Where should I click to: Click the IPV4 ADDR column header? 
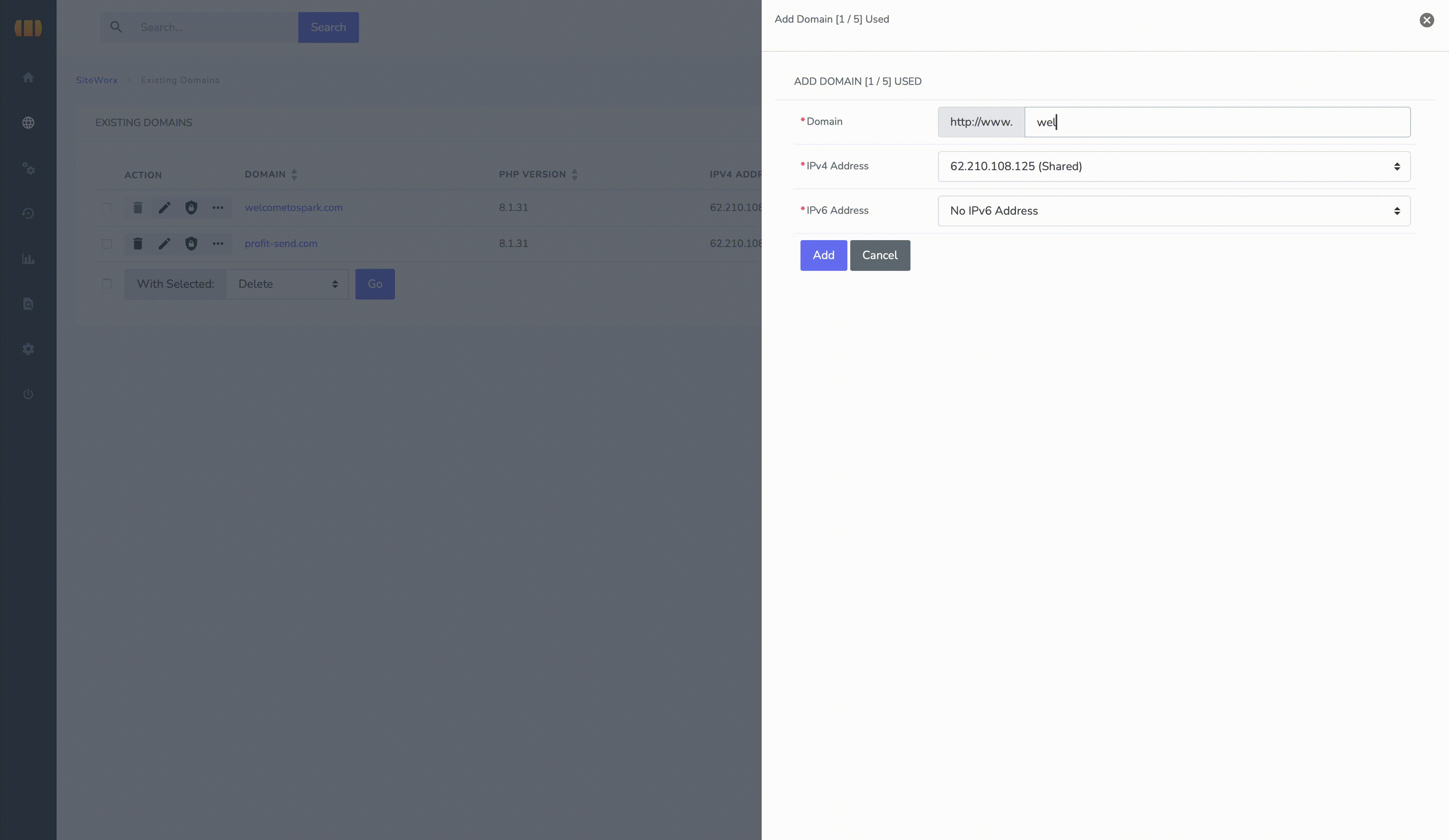tap(735, 174)
